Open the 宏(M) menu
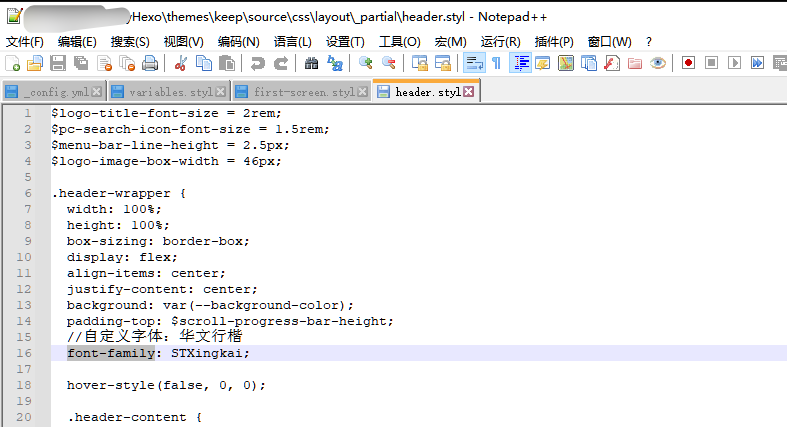This screenshot has width=787, height=427. coord(450,42)
